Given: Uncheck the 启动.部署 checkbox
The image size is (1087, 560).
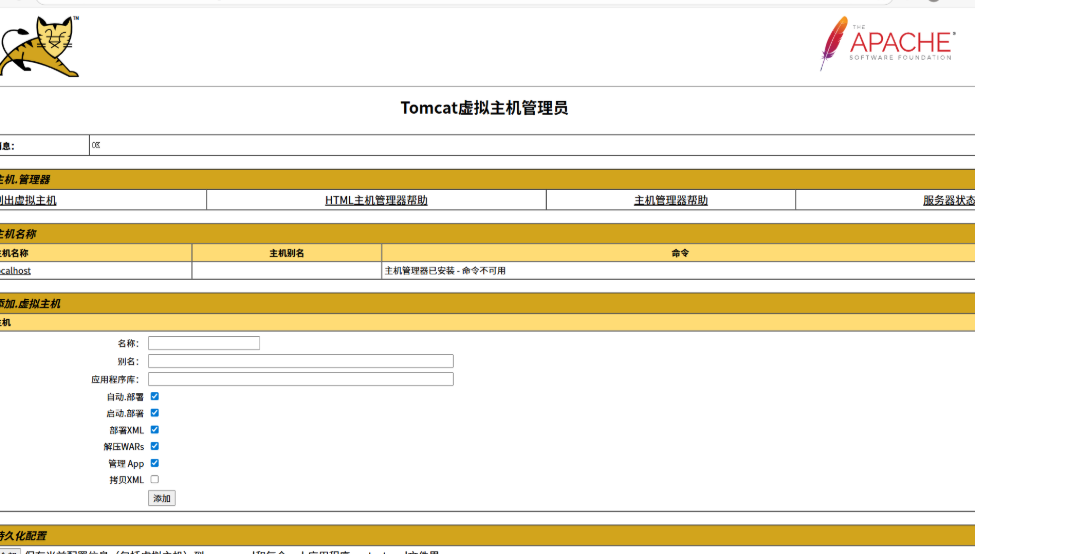Looking at the screenshot, I should [x=155, y=413].
